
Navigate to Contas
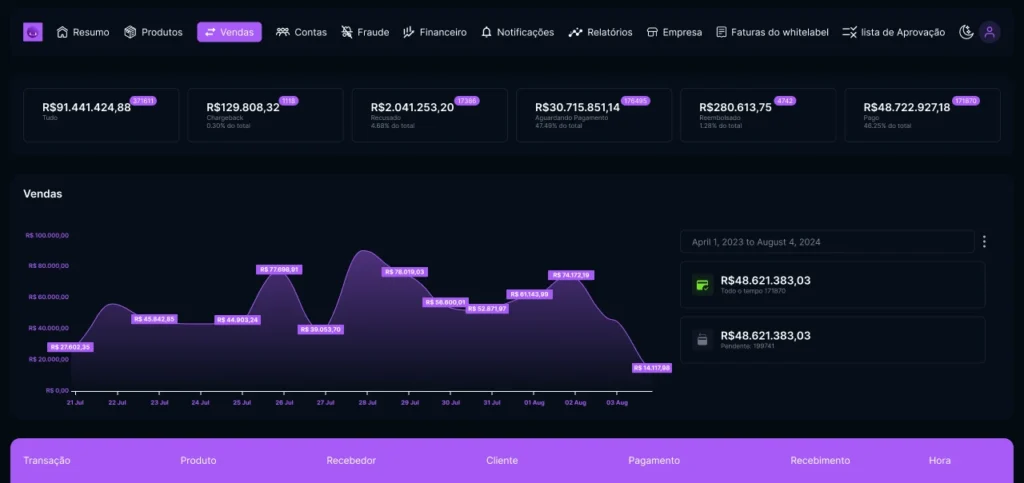pos(301,32)
